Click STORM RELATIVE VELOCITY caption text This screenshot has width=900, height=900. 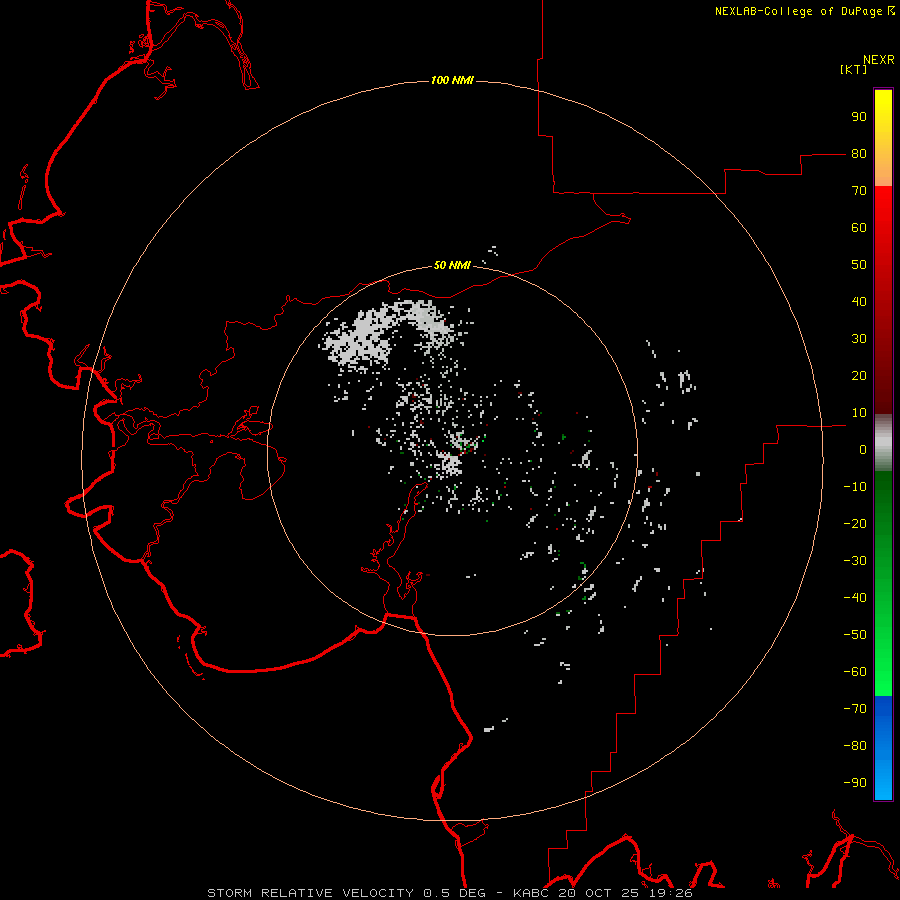click(x=310, y=893)
